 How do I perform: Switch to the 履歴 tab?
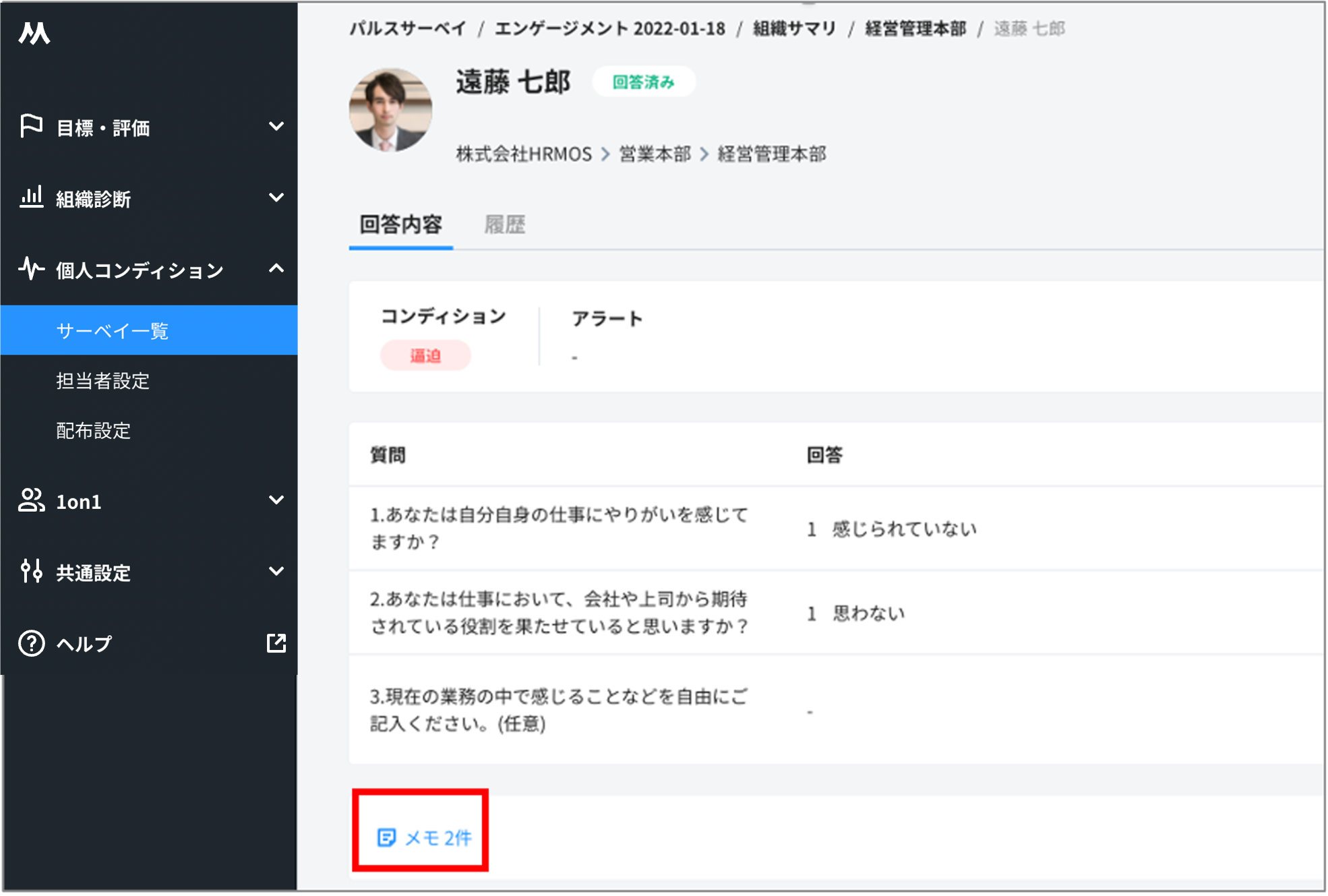click(504, 225)
